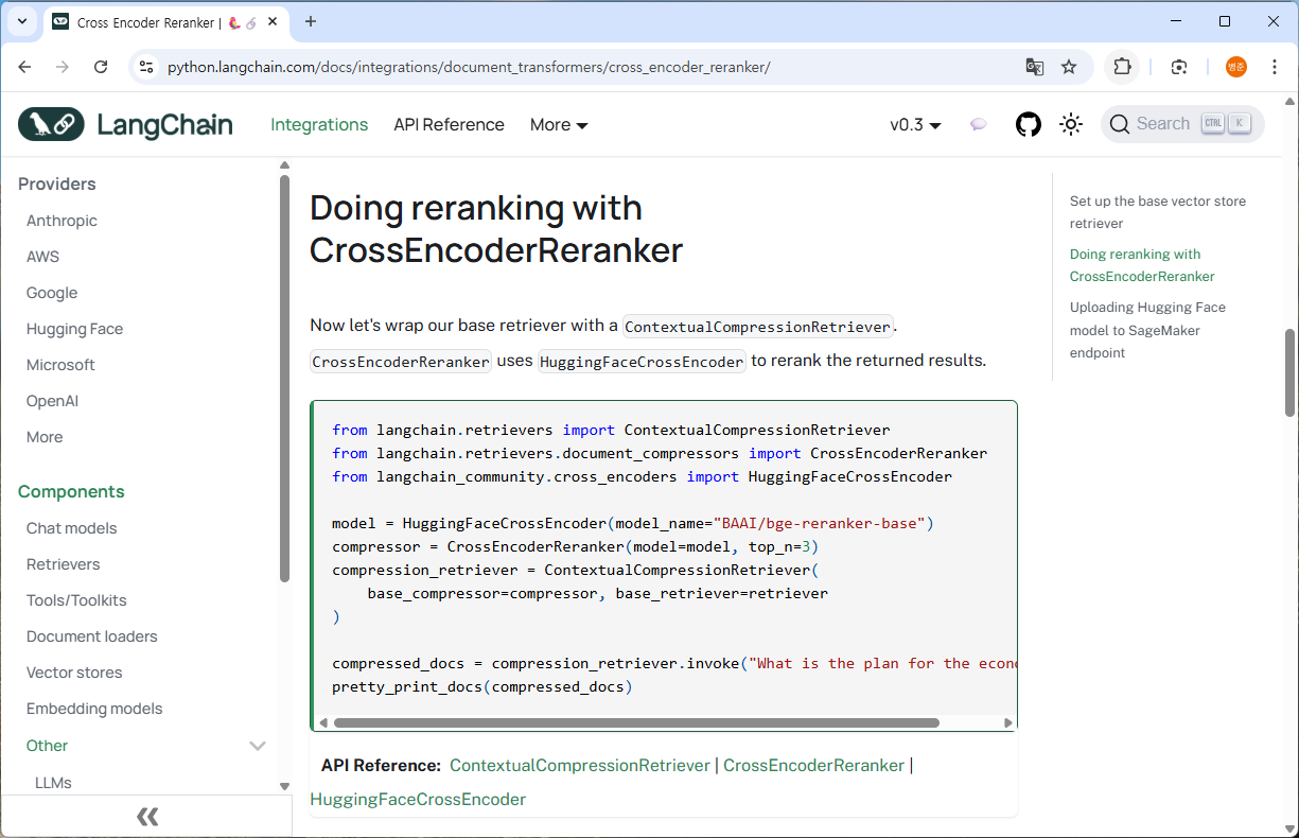Click More under Providers in sidebar
1299x838 pixels.
(45, 436)
